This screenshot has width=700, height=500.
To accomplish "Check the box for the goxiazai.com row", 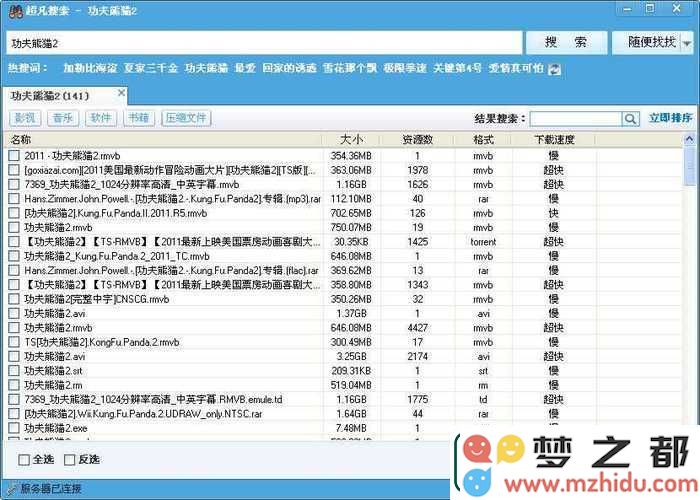I will tap(14, 170).
